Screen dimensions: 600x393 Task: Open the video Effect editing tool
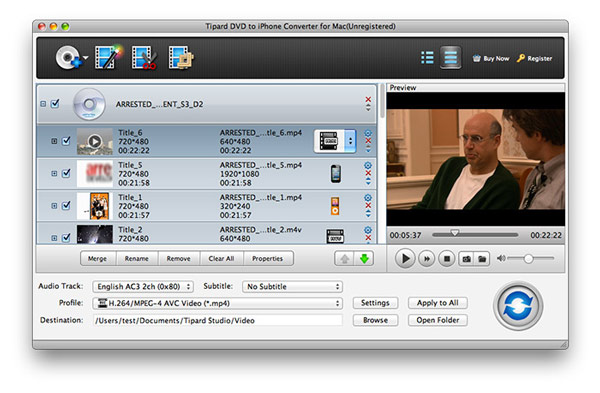tap(109, 57)
